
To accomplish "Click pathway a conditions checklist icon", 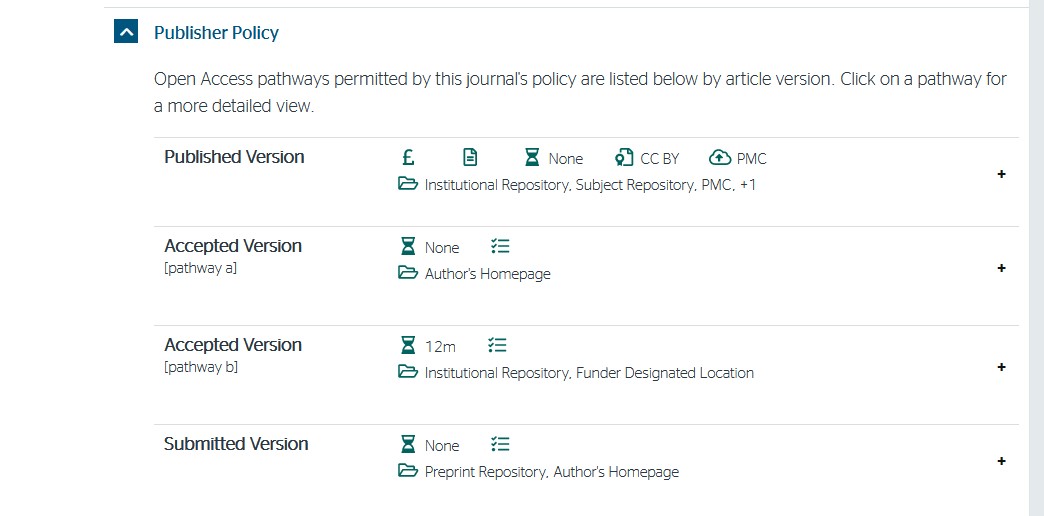I will (x=500, y=246).
